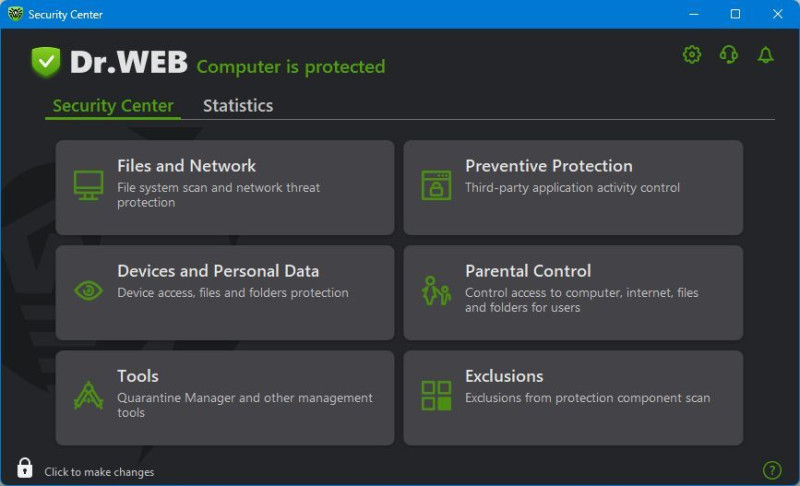Click the eye icon for Devices and Personal Data
Screen dimensions: 800x486
[x=88, y=291]
